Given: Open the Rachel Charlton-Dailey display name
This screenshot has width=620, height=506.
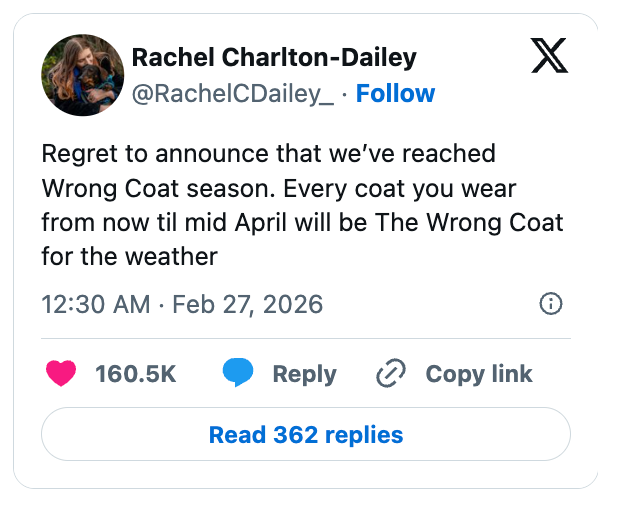Looking at the screenshot, I should (x=274, y=57).
